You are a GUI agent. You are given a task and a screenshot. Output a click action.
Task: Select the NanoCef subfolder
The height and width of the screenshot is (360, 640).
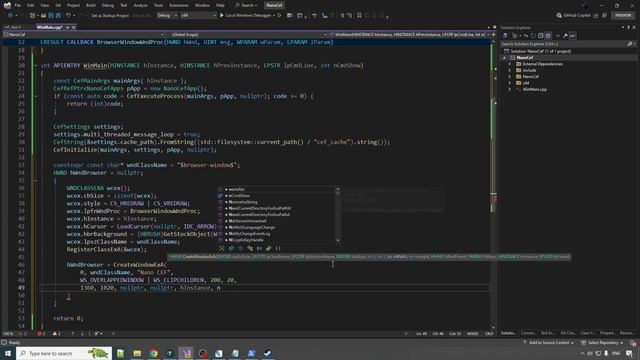[530, 76]
